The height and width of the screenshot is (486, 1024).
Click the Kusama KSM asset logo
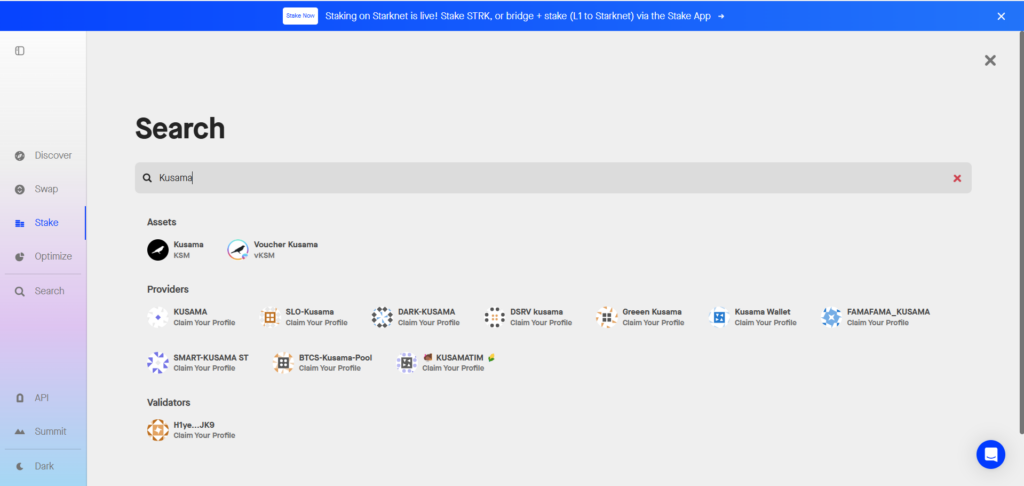tap(157, 250)
